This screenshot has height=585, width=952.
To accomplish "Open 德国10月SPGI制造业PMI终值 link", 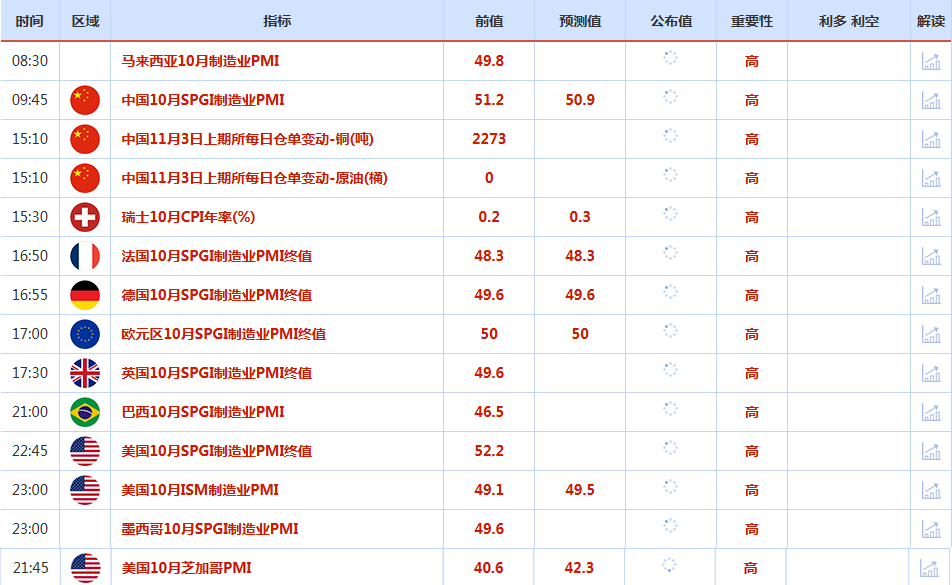I will pyautogui.click(x=217, y=295).
